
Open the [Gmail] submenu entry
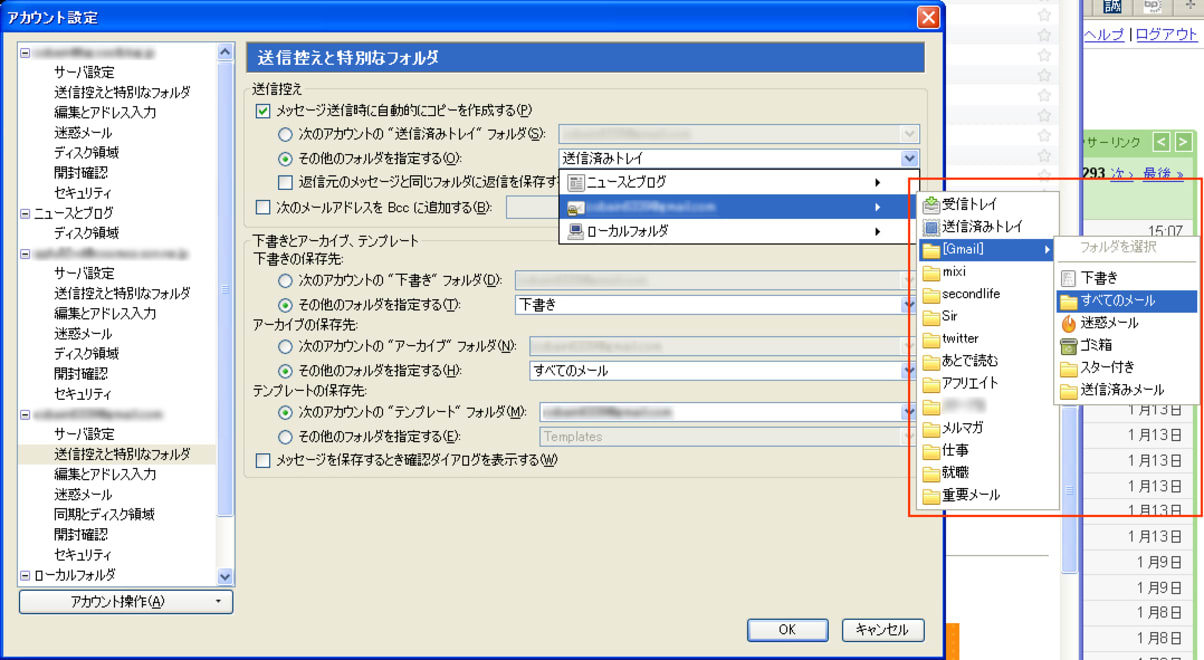click(987, 250)
